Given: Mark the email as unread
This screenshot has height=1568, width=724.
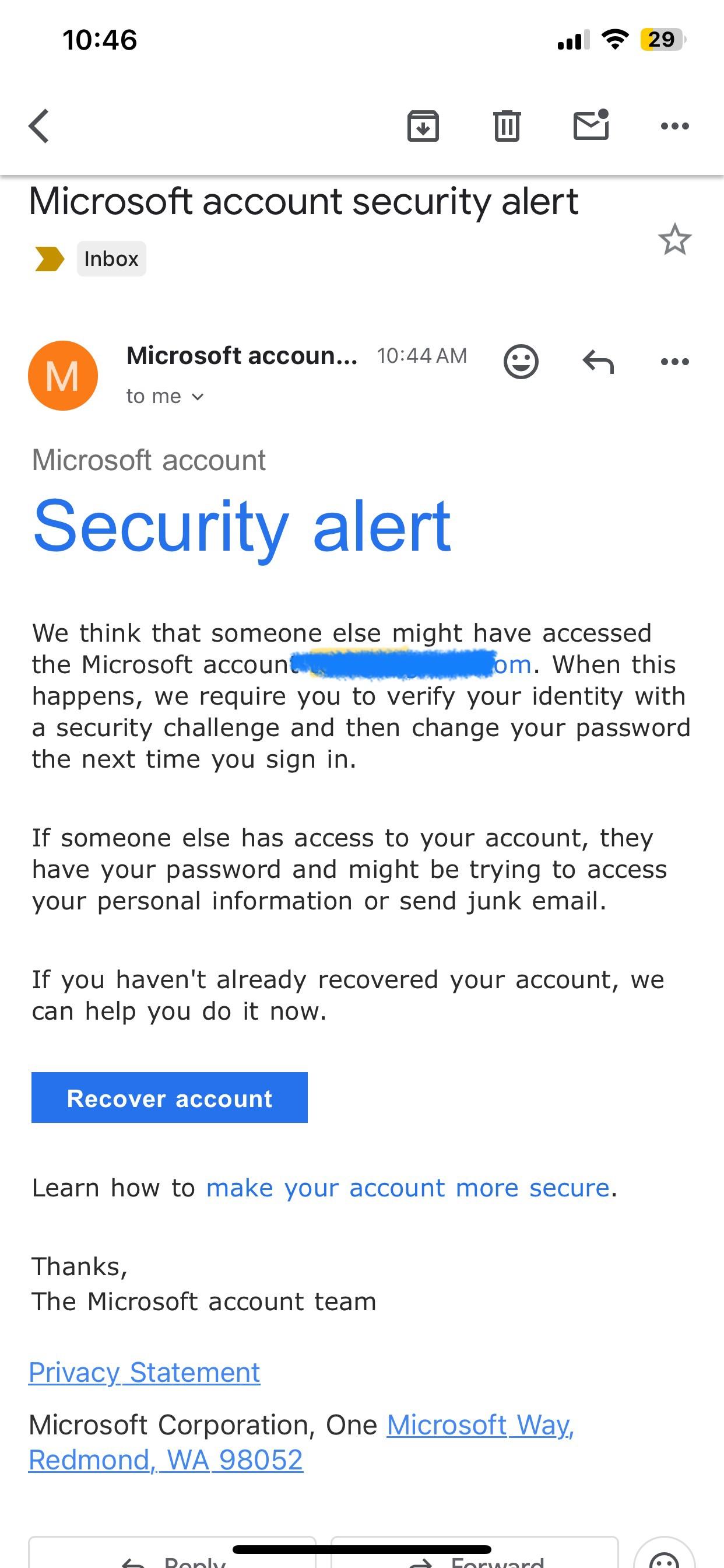Looking at the screenshot, I should coord(590,126).
